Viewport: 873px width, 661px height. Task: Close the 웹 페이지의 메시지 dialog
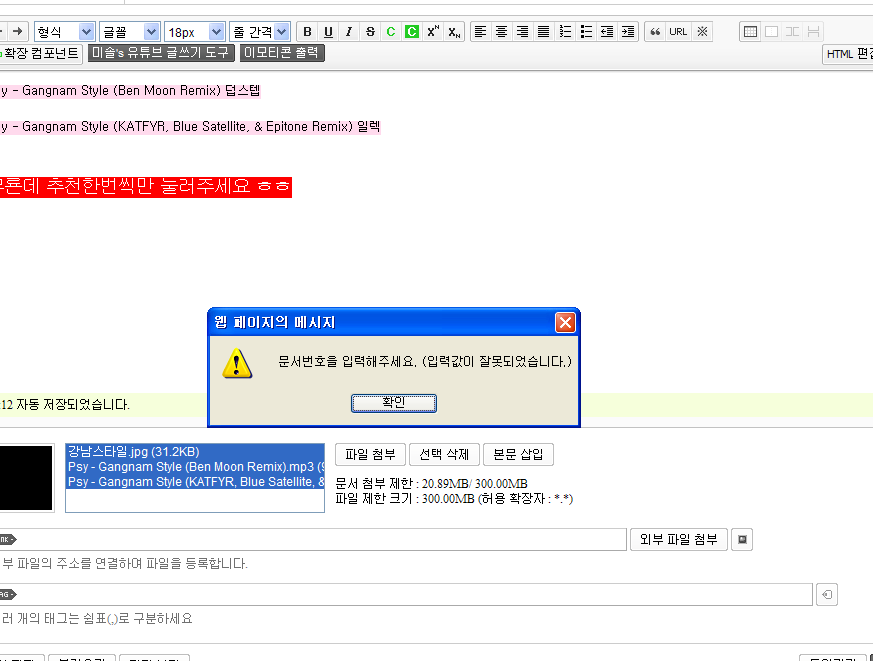coord(565,322)
